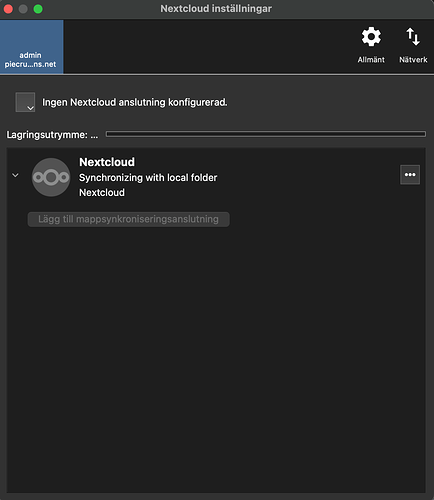Click the green zoom window button

(x=38, y=9)
